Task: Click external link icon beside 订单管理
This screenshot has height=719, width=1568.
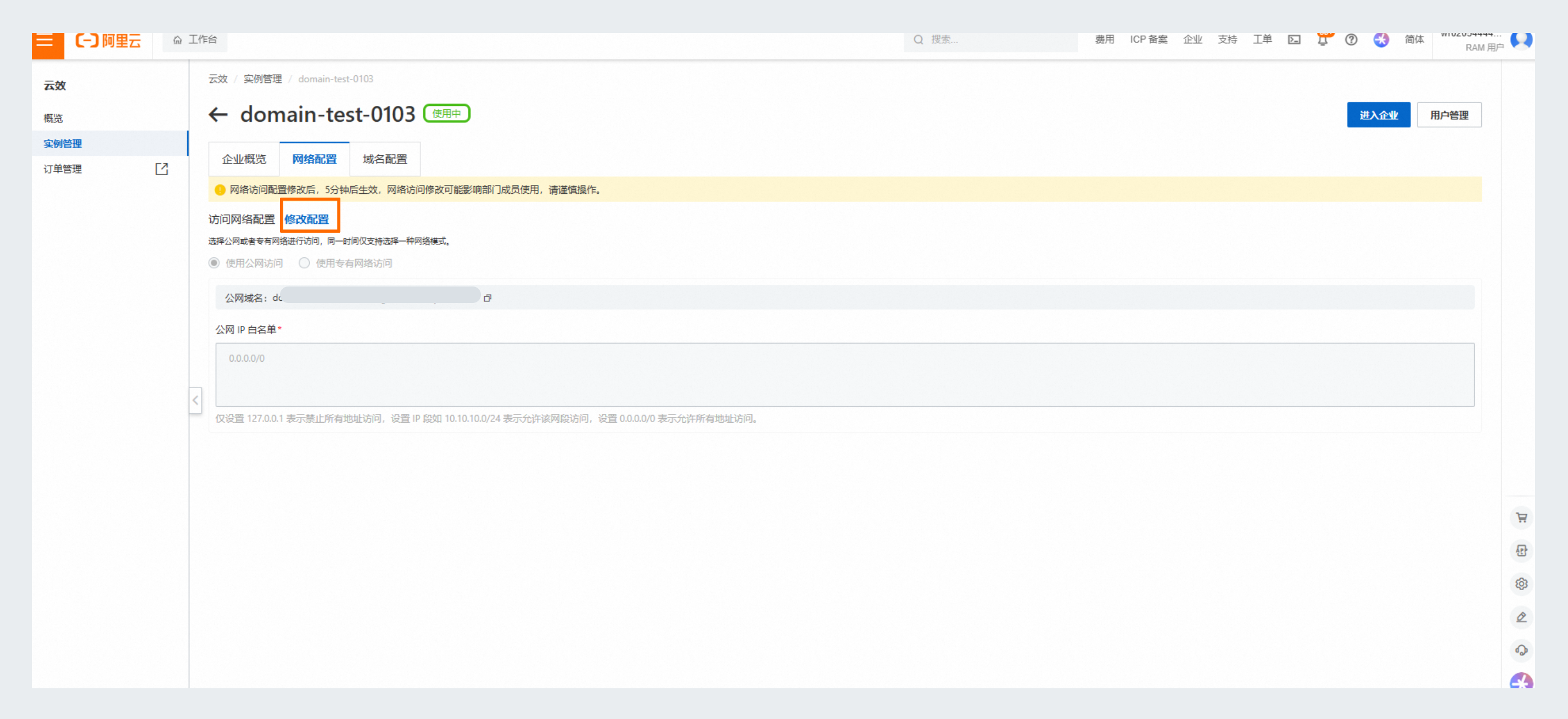Action: (162, 169)
